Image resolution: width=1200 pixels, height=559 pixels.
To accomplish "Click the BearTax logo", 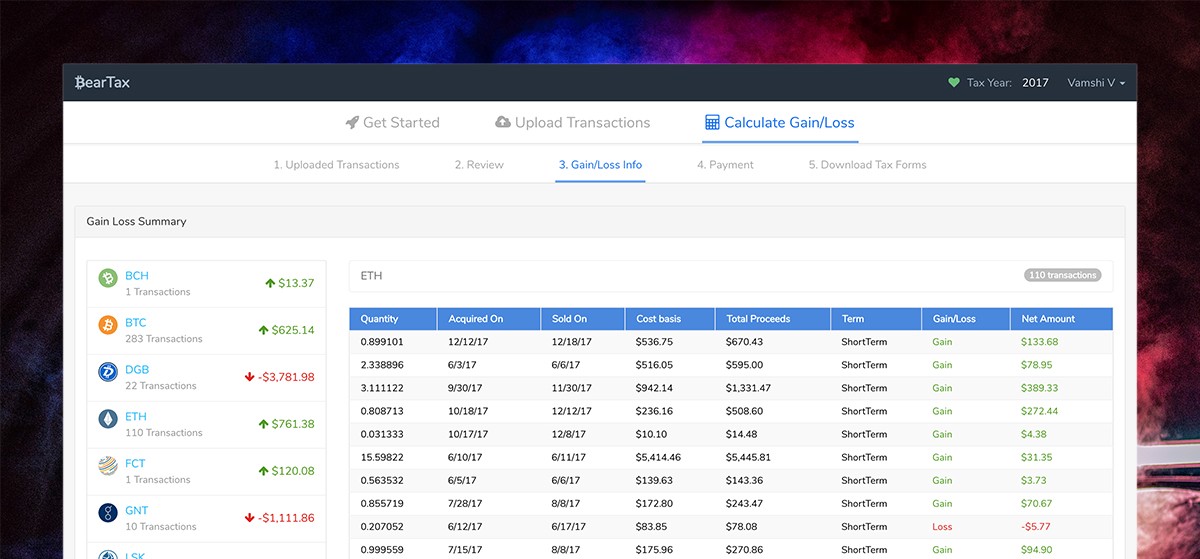I will (103, 82).
